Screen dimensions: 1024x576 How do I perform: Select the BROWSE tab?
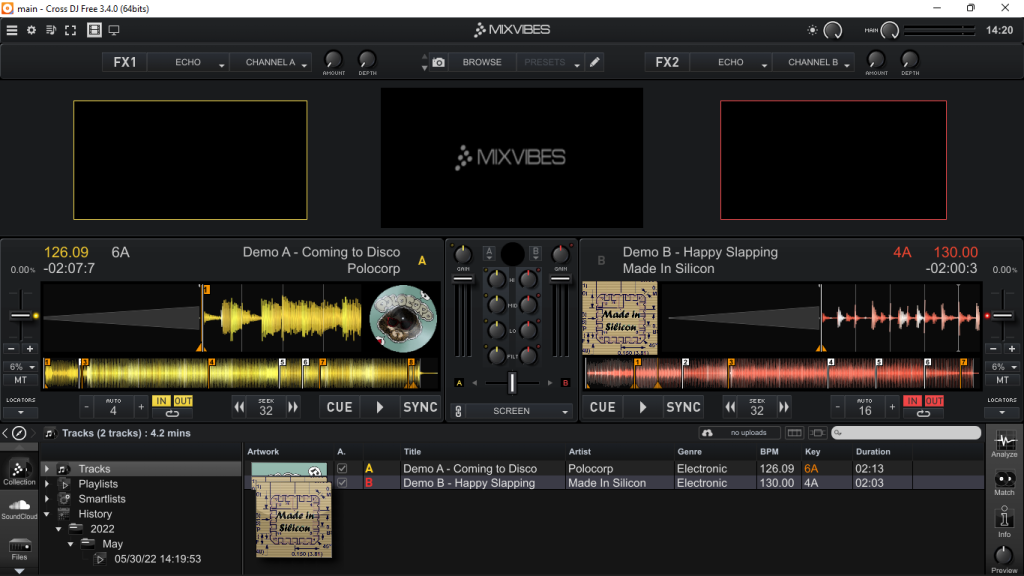point(482,63)
